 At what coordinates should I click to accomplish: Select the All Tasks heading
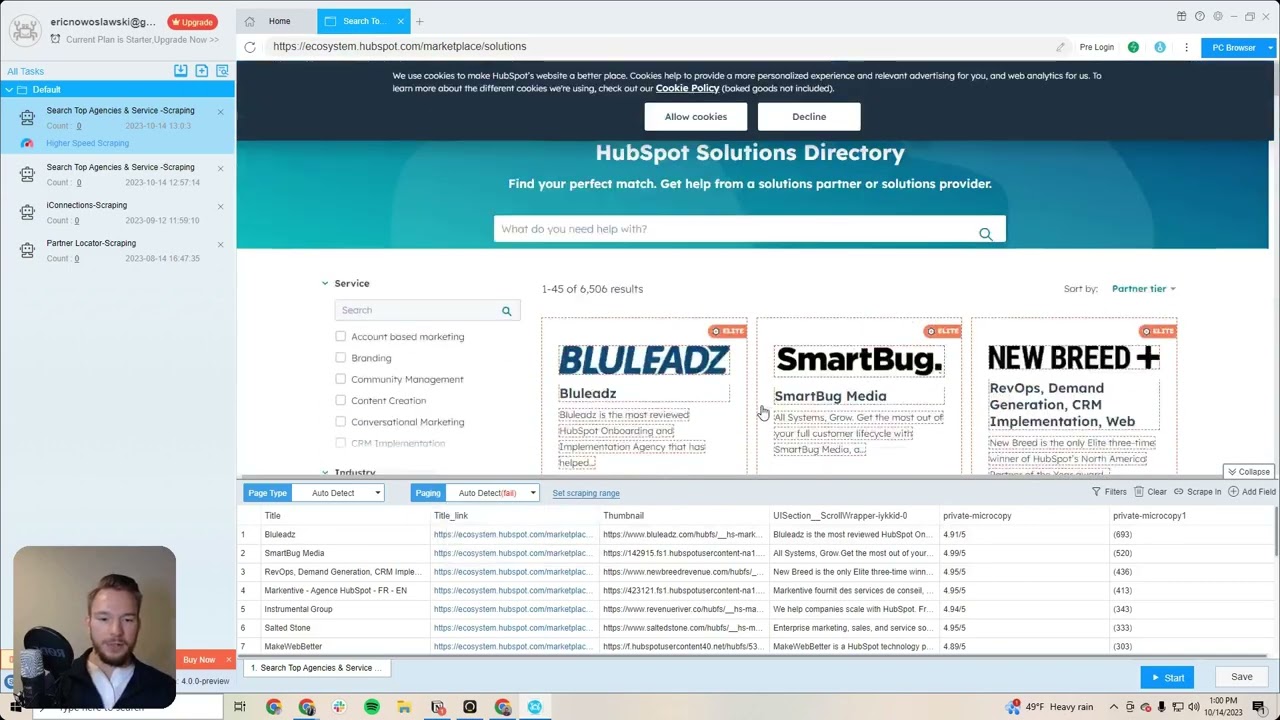tap(26, 71)
